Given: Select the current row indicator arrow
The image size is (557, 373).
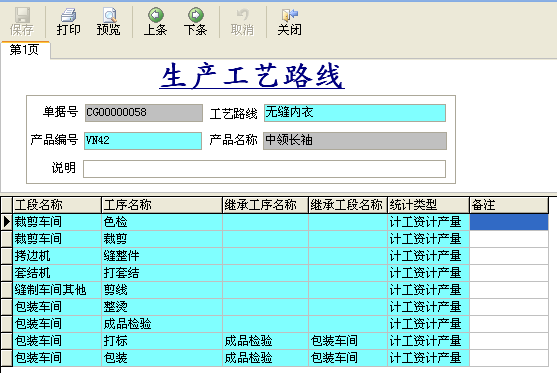Looking at the screenshot, I should [6, 222].
